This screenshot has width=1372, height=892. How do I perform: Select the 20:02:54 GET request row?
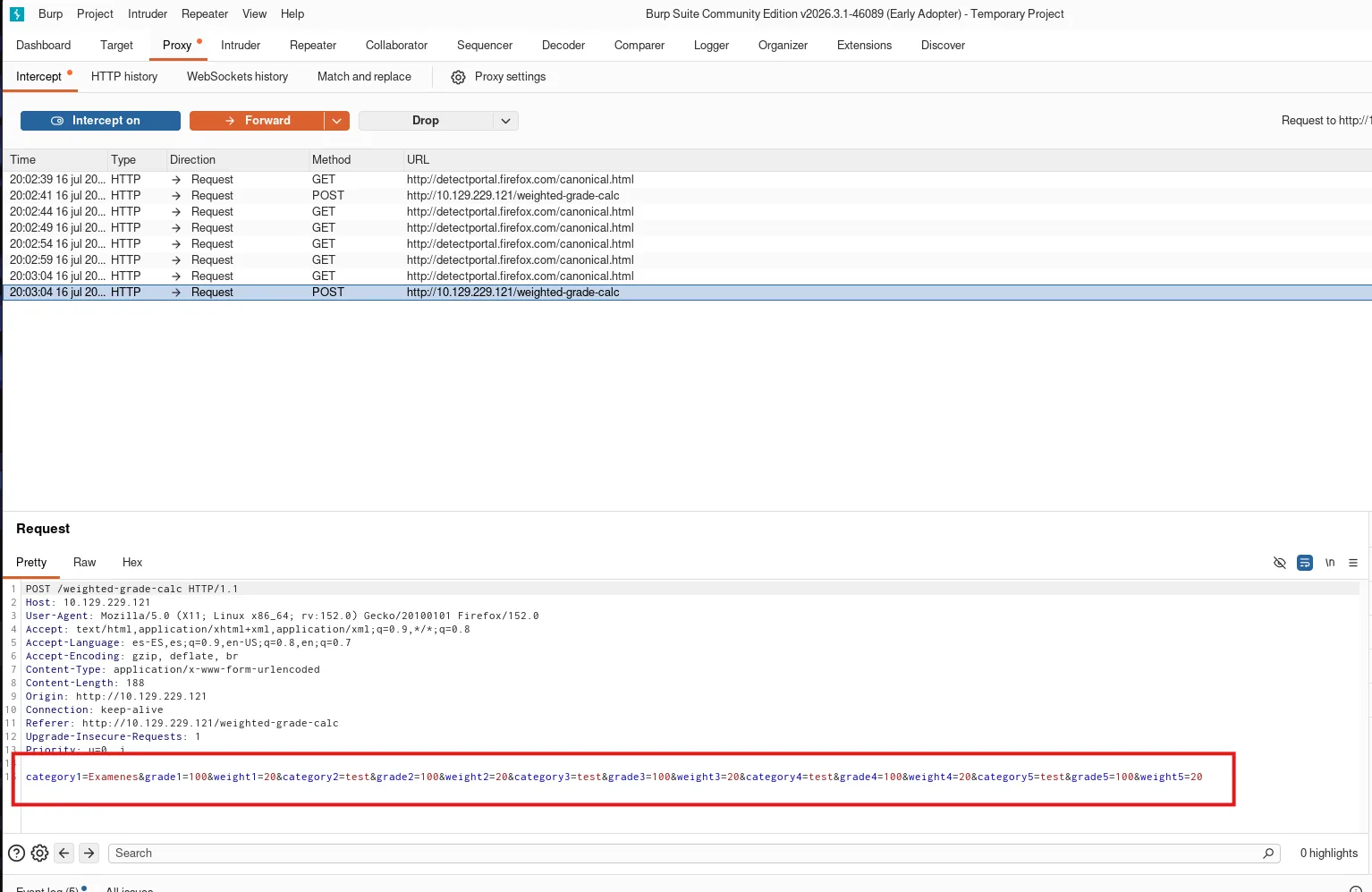click(687, 244)
